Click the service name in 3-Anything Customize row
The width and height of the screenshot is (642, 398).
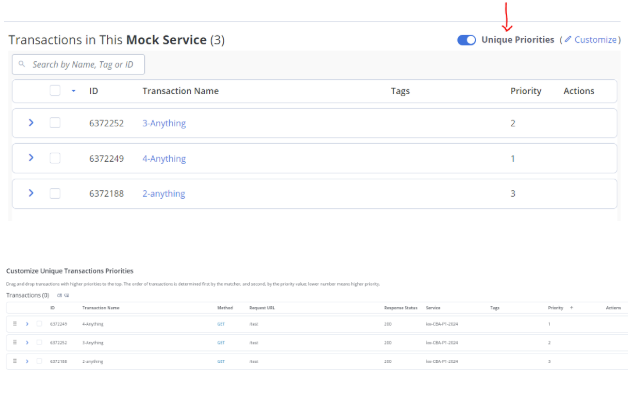[442, 343]
